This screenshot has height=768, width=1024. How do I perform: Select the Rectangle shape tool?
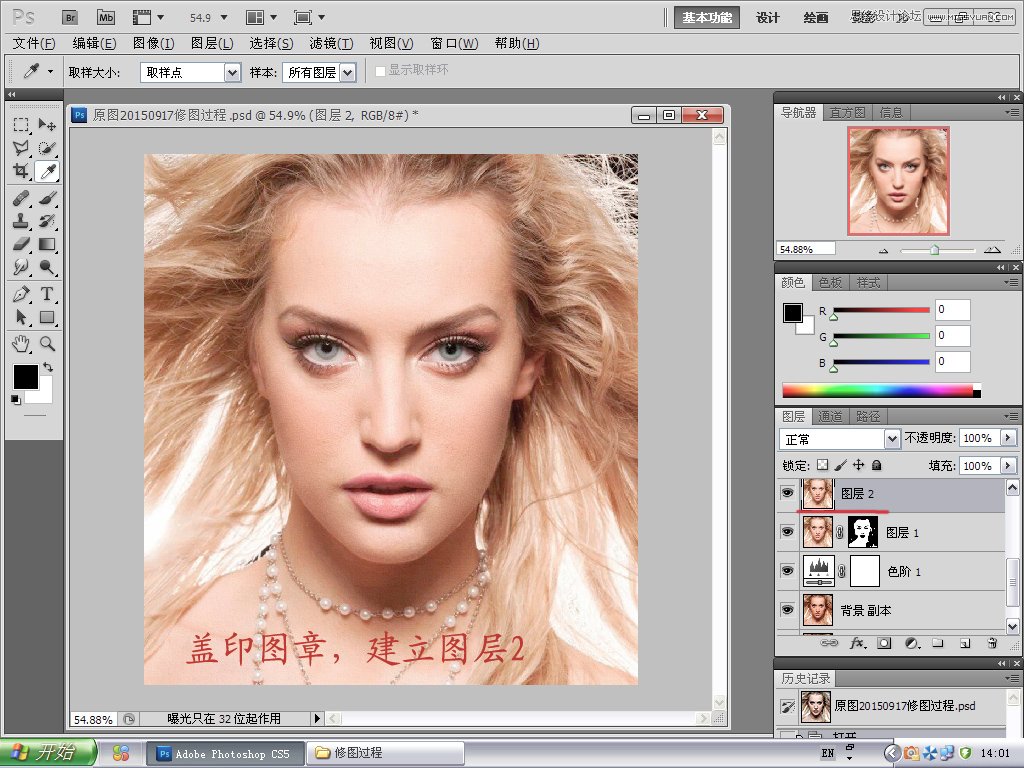[x=47, y=317]
